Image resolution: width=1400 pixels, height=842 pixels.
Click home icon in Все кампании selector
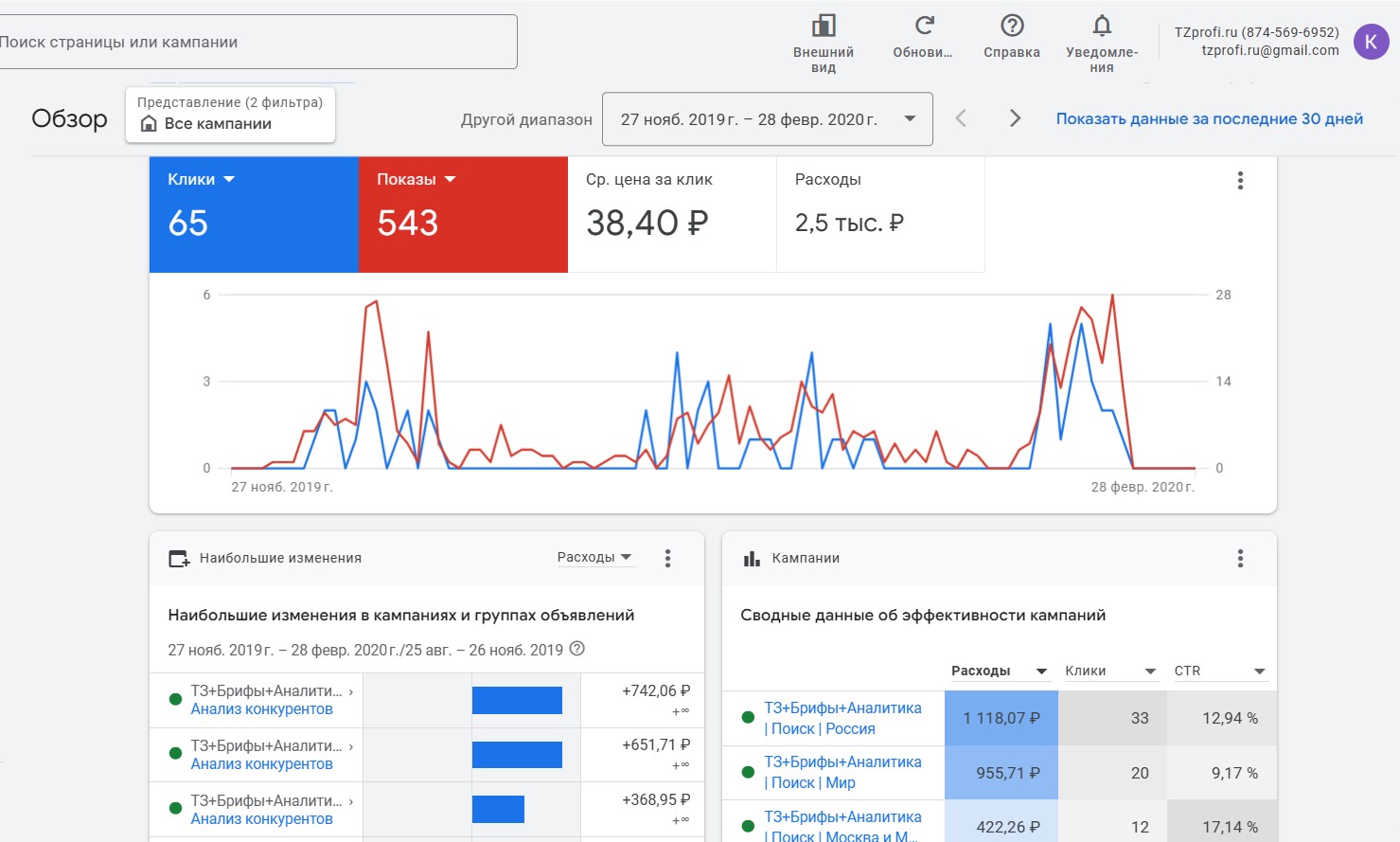tap(149, 123)
